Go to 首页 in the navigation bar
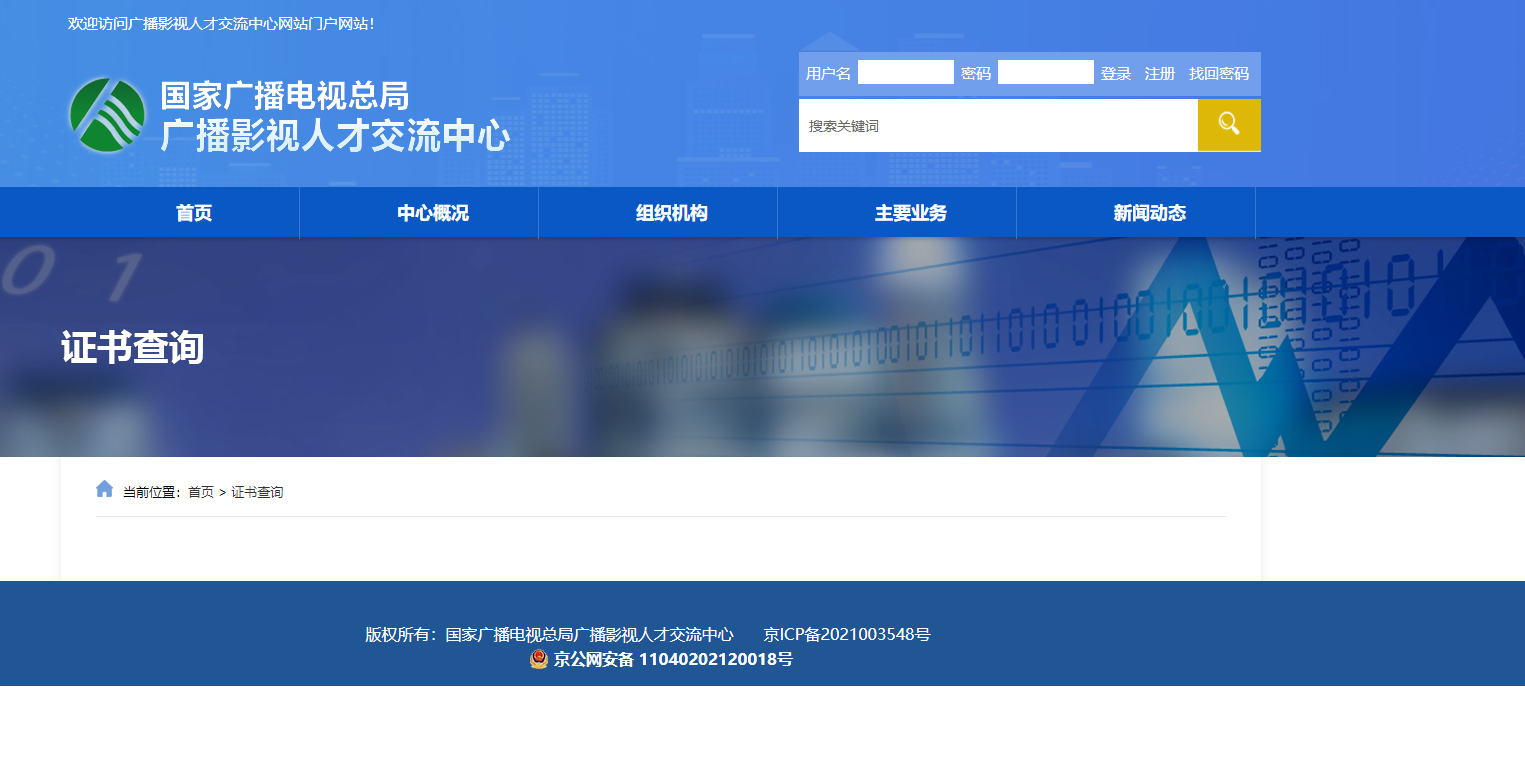The width and height of the screenshot is (1525, 784). [194, 213]
